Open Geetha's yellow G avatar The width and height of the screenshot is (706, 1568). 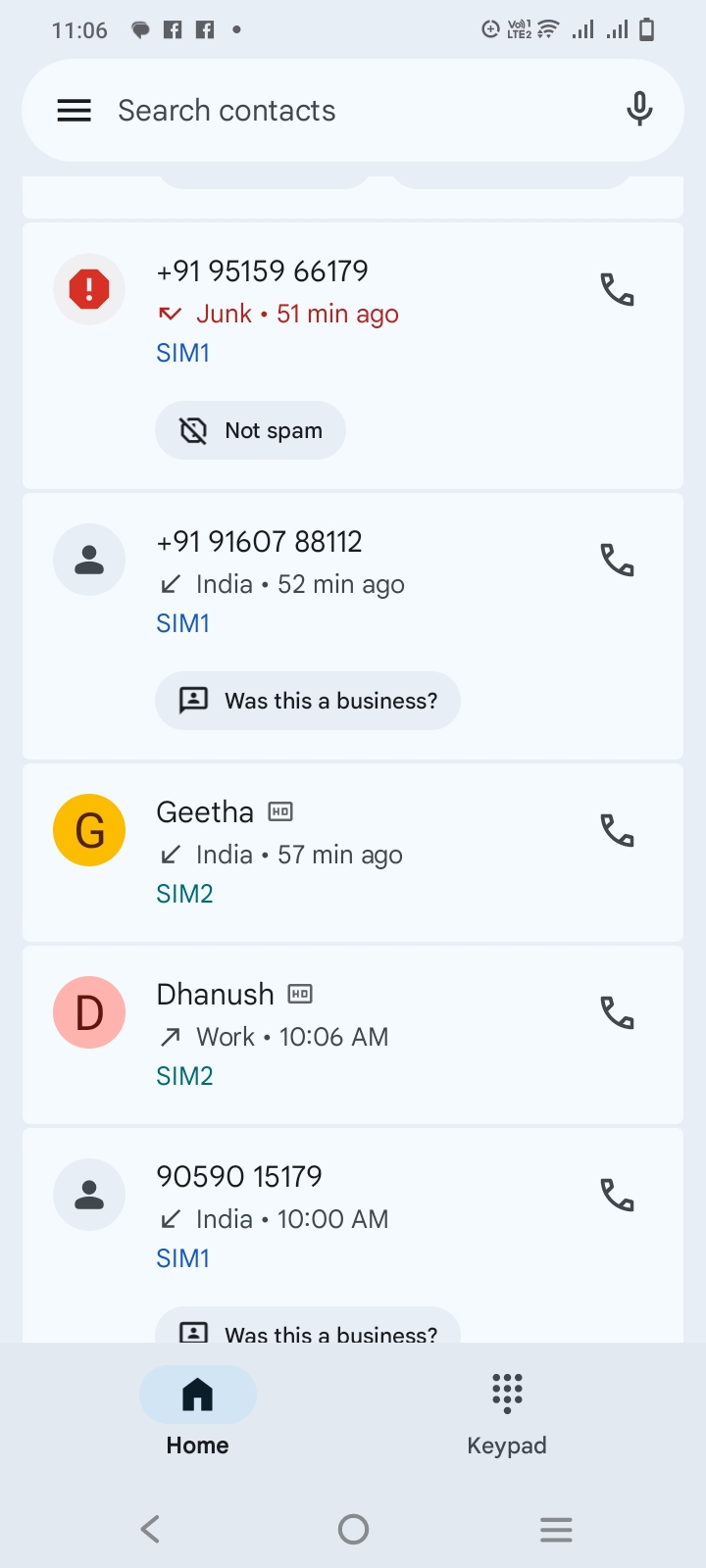tap(89, 830)
